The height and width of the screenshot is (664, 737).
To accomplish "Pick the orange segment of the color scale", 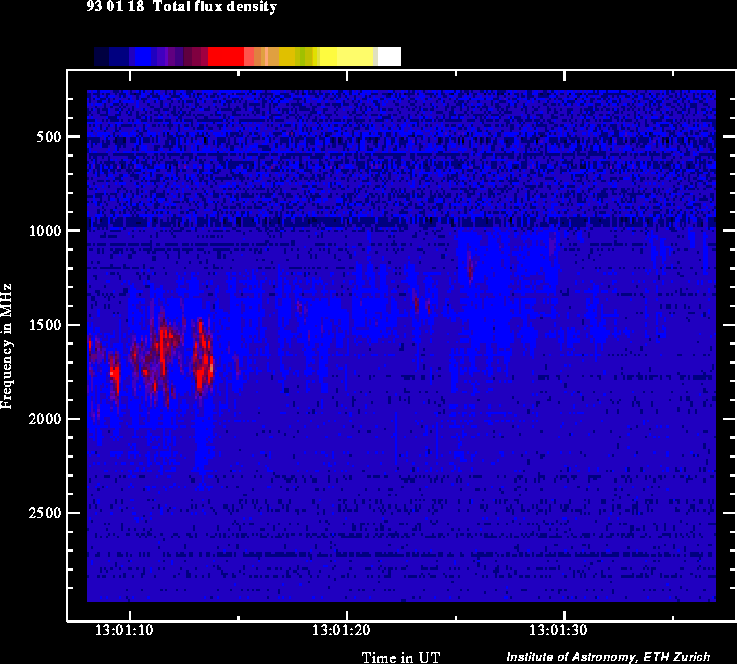I will pyautogui.click(x=273, y=56).
